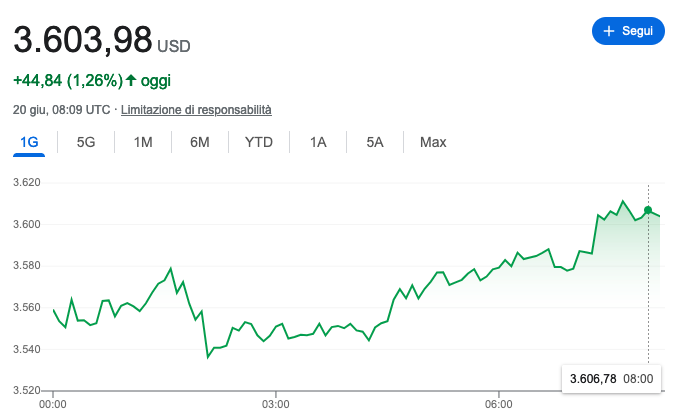Click the 20 giu, 08:09 UTC timestamp
The image size is (674, 419).
click(61, 110)
